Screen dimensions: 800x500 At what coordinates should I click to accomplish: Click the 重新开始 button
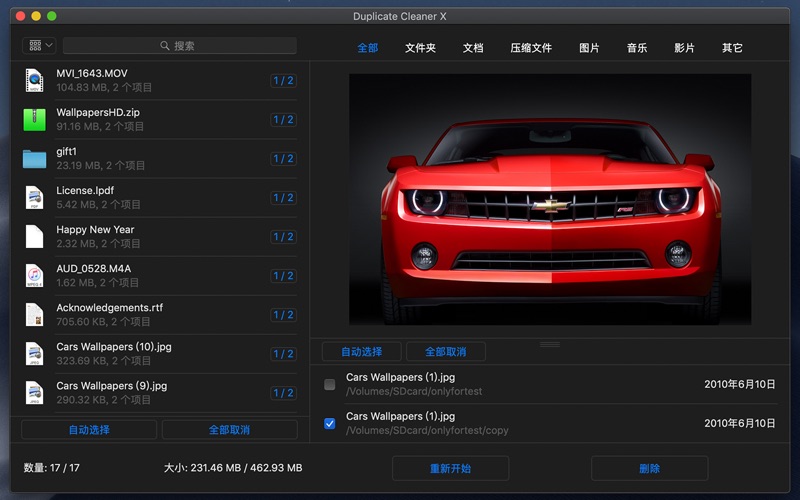450,468
